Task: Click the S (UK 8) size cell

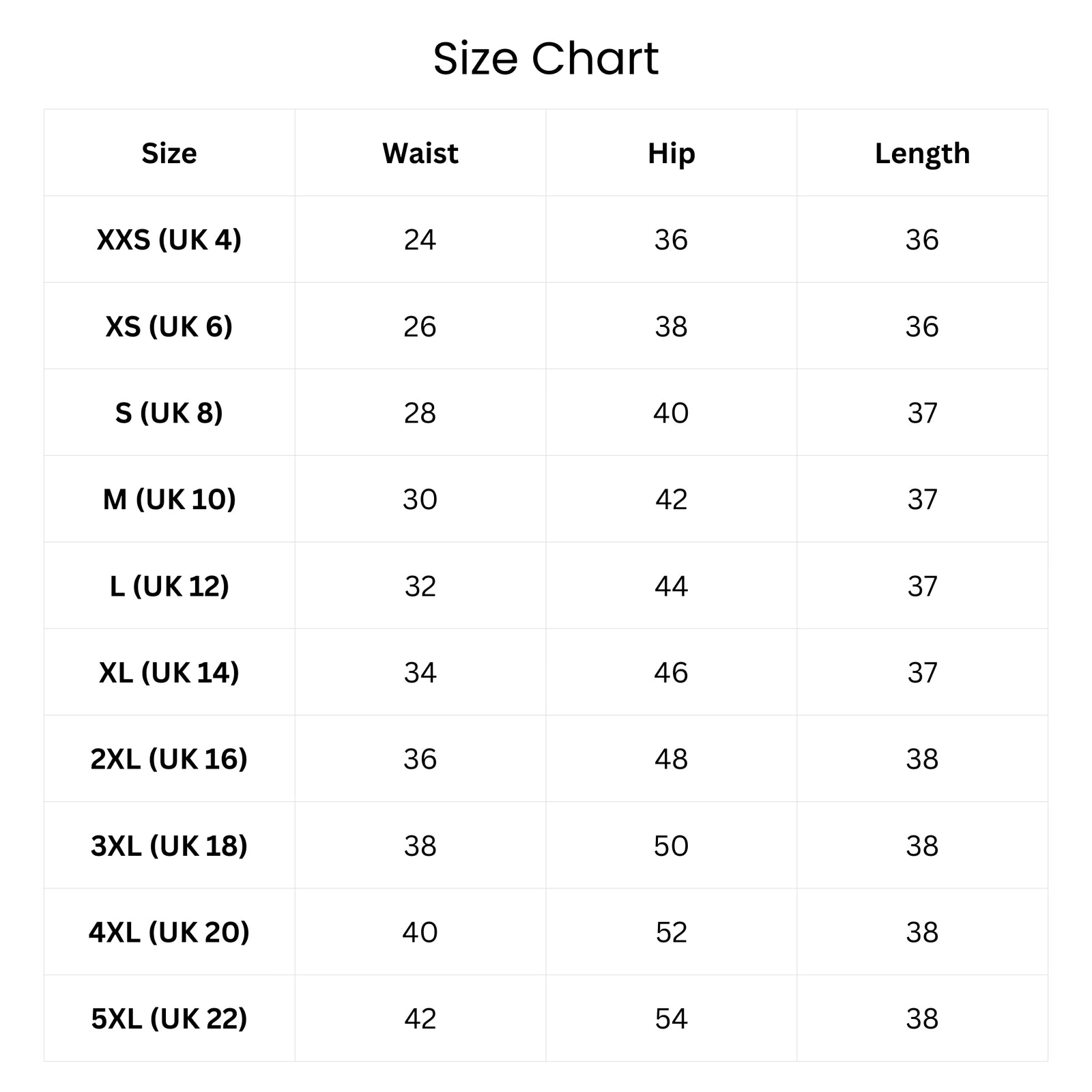Action: pyautogui.click(x=169, y=413)
